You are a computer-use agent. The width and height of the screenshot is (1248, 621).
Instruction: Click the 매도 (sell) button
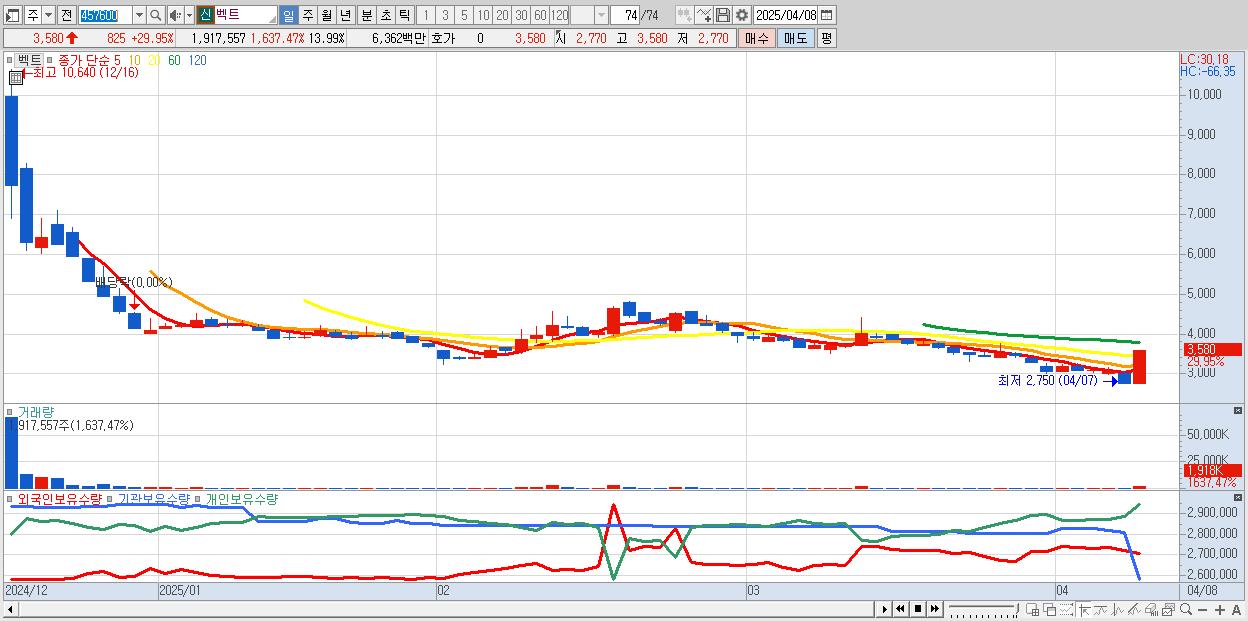(795, 38)
